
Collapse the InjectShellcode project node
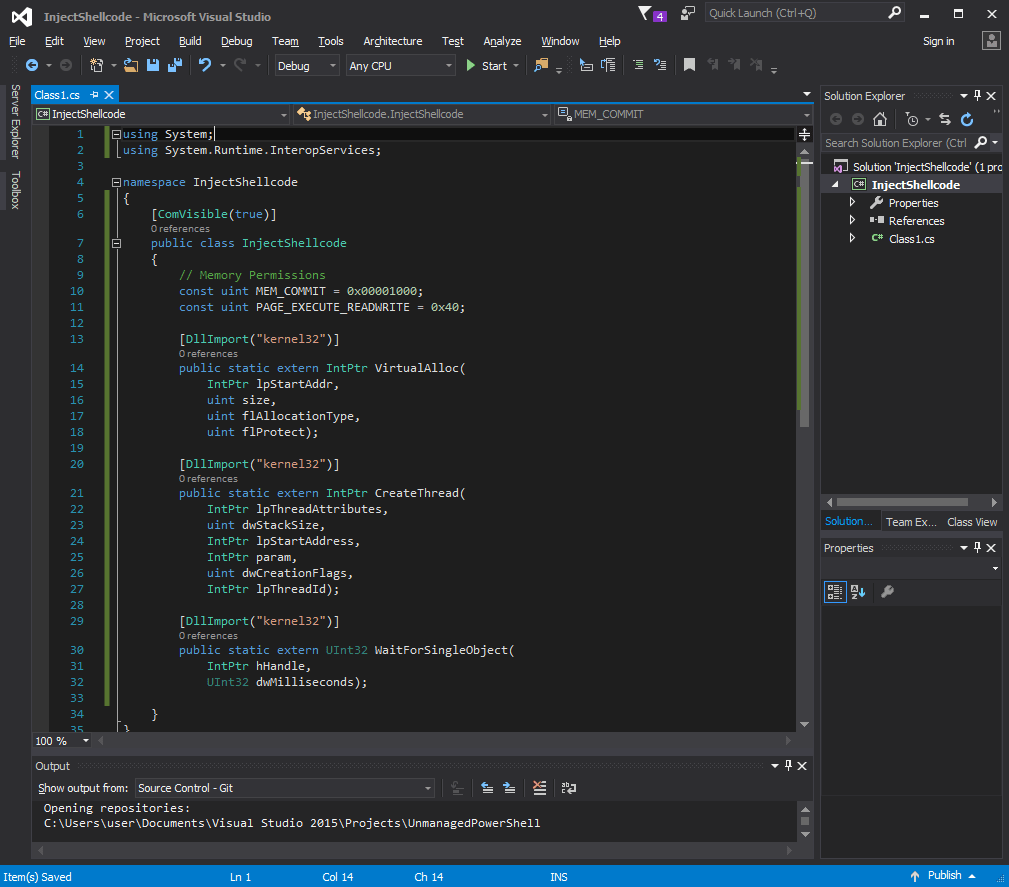834,184
